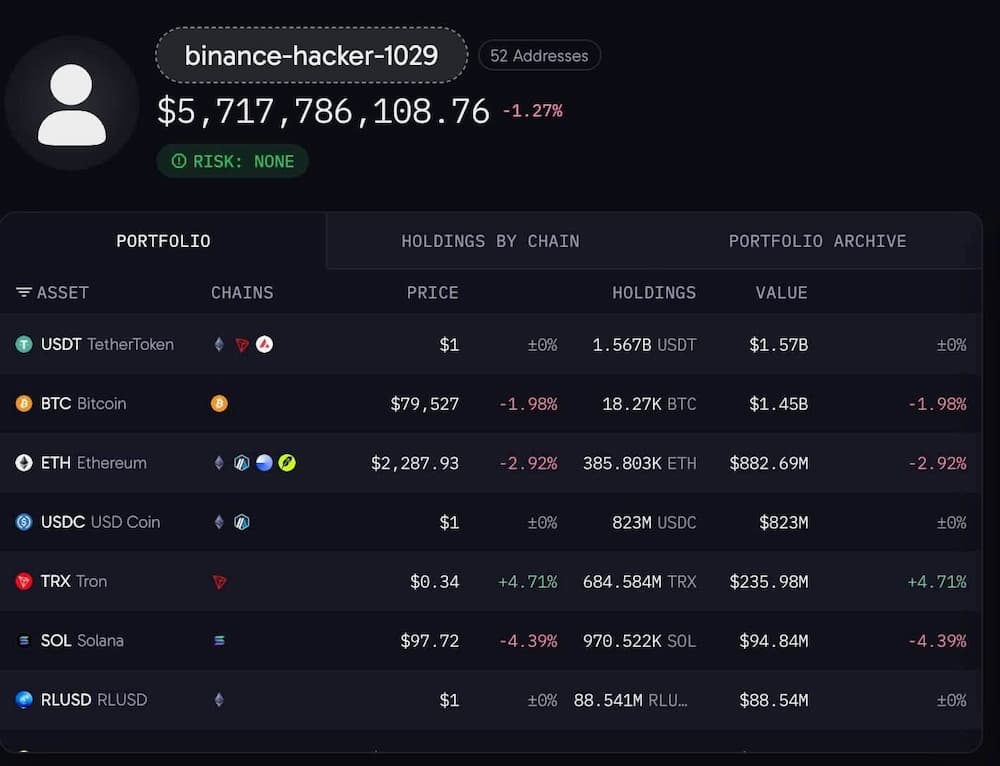
Task: Click the ETH holdings 385.803K ETH
Action: coord(640,463)
